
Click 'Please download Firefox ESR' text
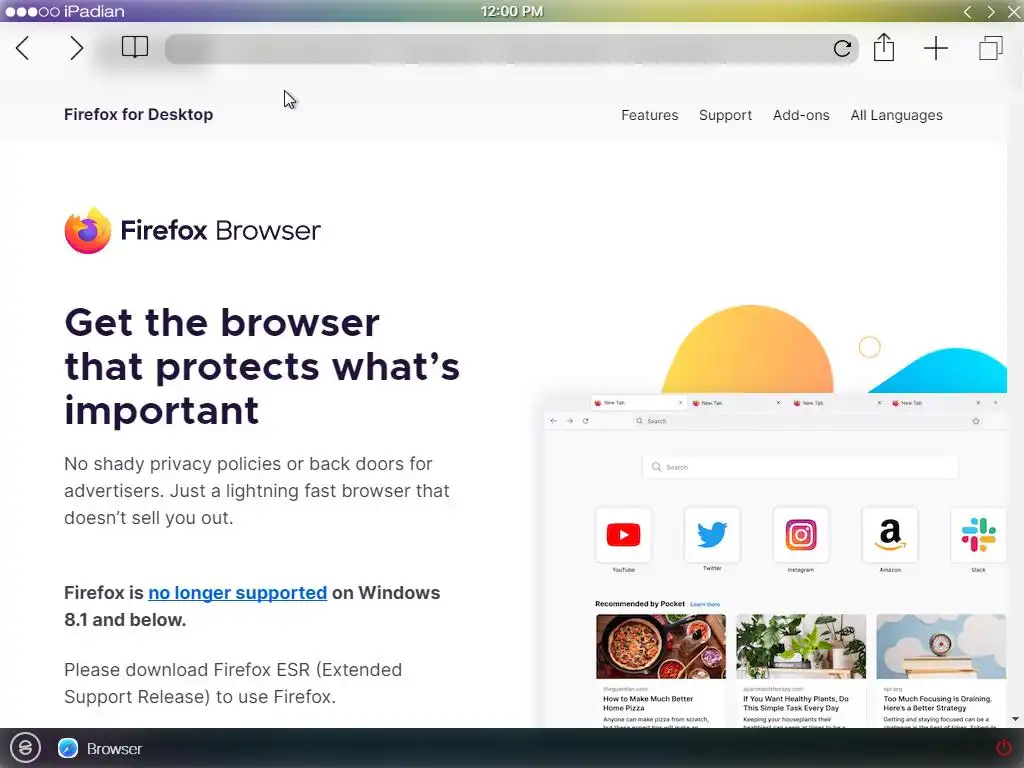233,683
